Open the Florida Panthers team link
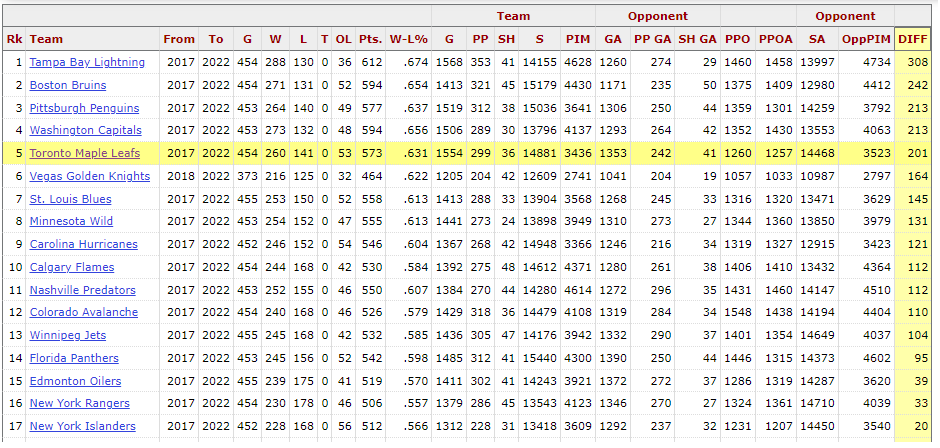The image size is (940, 448). [x=74, y=358]
